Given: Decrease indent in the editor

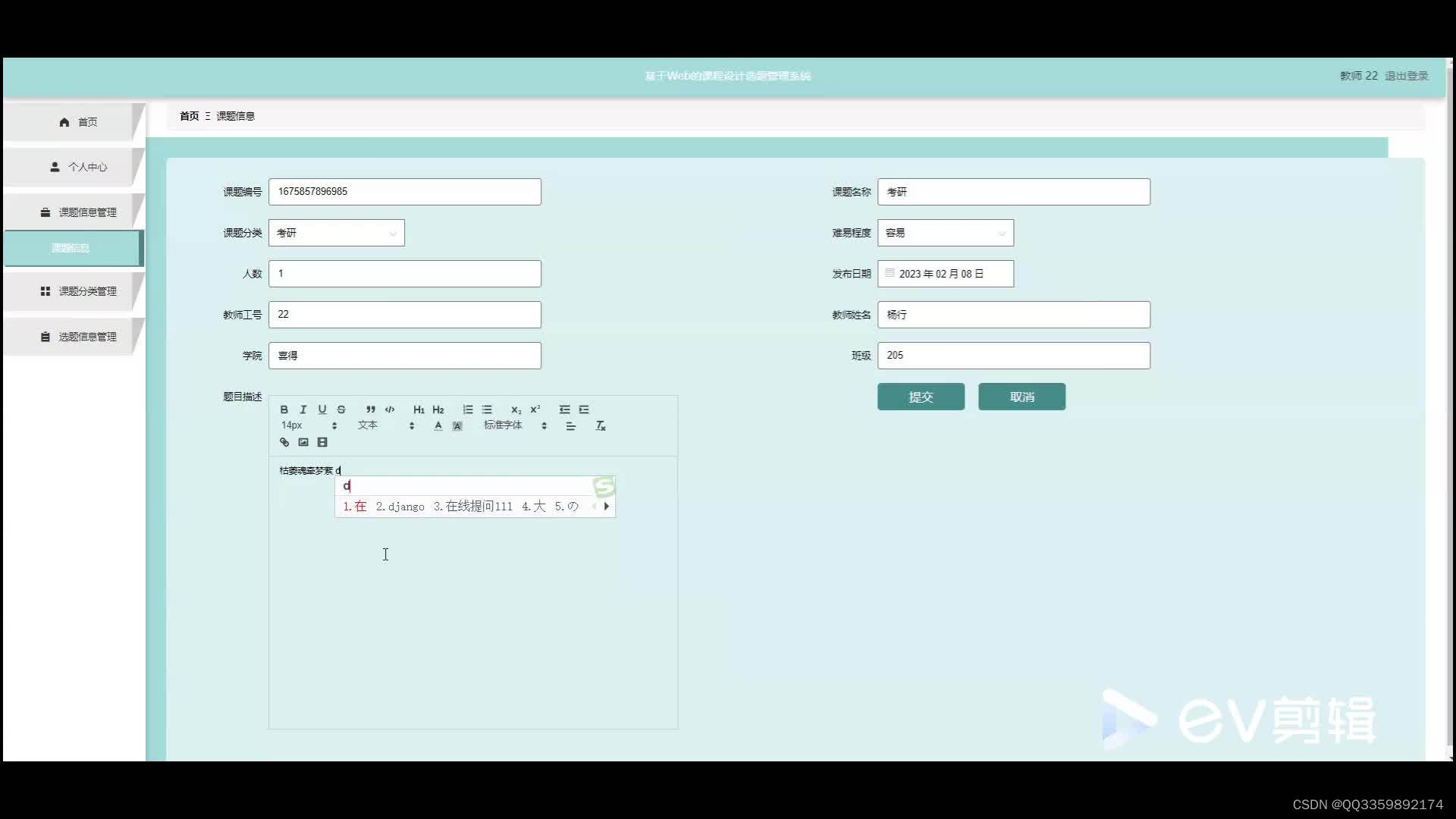Looking at the screenshot, I should tap(565, 409).
